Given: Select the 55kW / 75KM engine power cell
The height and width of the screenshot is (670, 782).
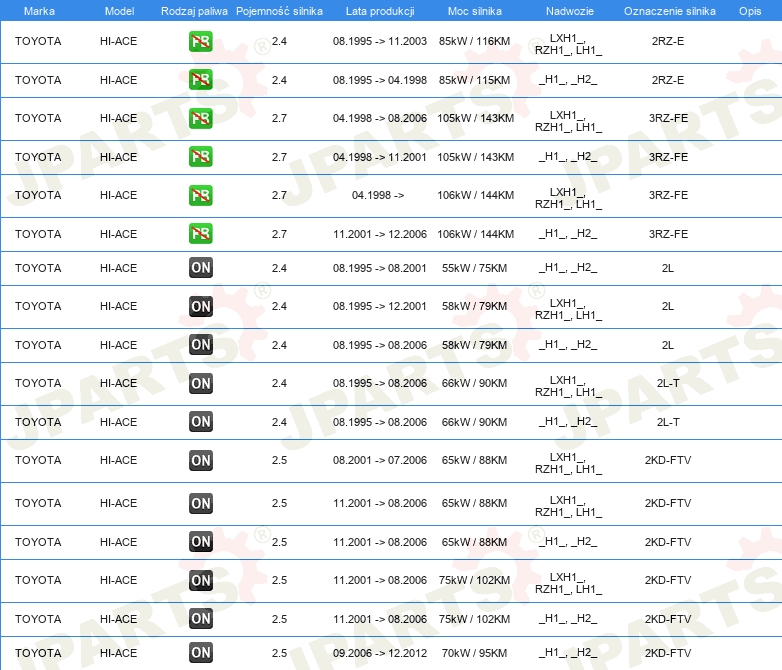Looking at the screenshot, I should click(x=475, y=268).
